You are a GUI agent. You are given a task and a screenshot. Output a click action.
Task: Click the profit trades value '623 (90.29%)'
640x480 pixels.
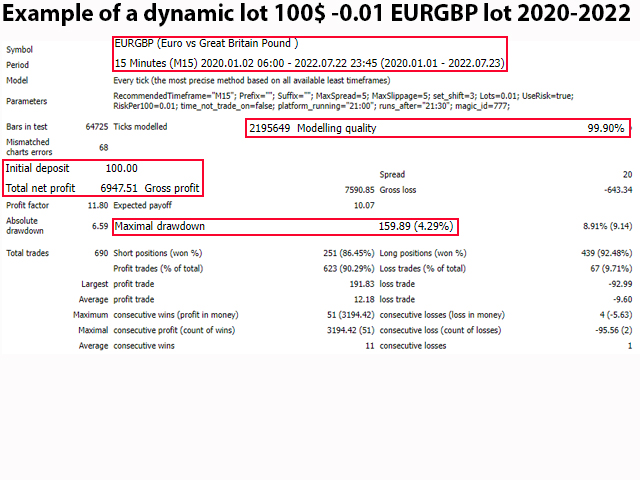[349, 269]
